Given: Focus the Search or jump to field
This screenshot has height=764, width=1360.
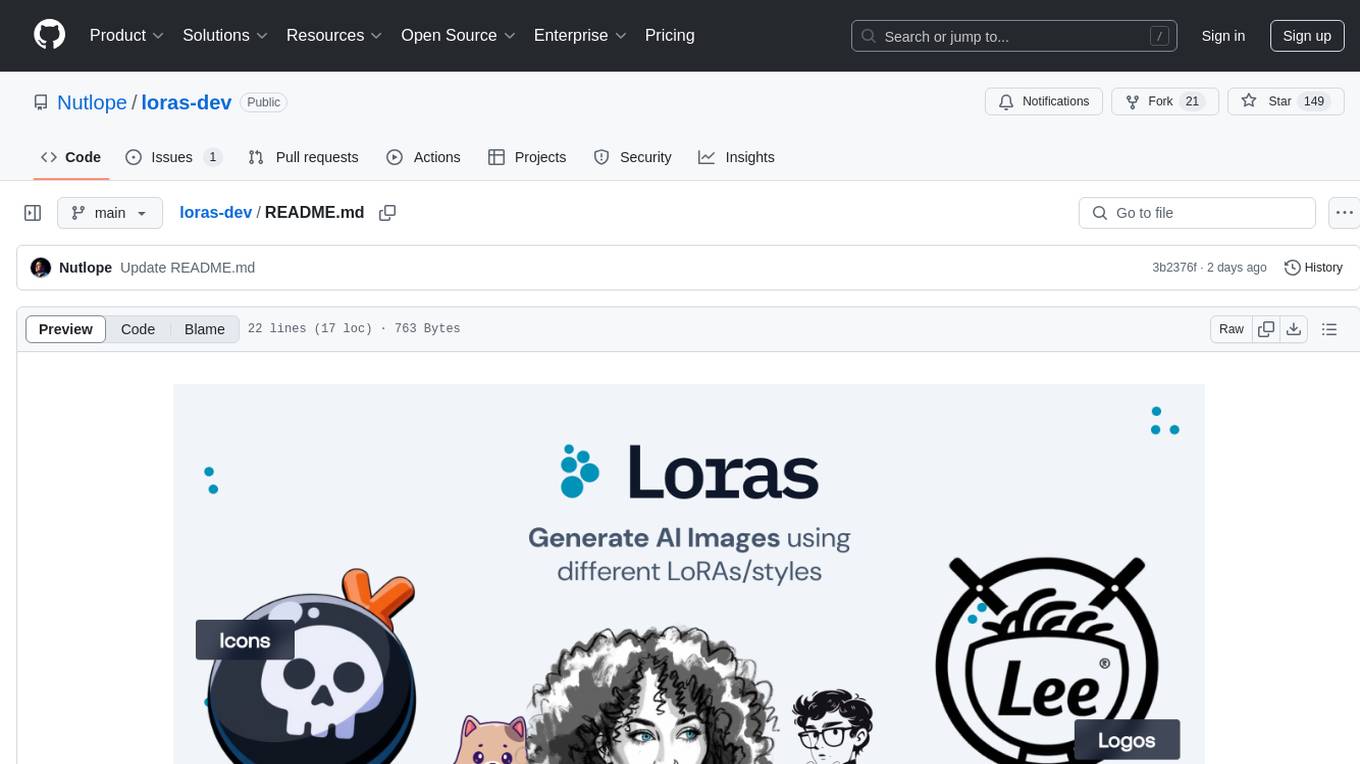Looking at the screenshot, I should (1014, 36).
